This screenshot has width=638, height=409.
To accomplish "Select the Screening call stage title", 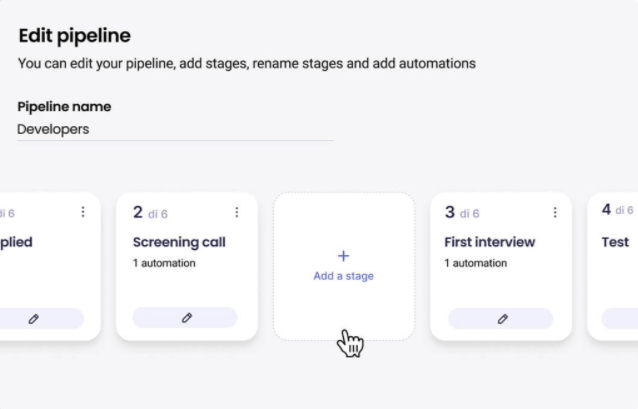I will pyautogui.click(x=179, y=242).
